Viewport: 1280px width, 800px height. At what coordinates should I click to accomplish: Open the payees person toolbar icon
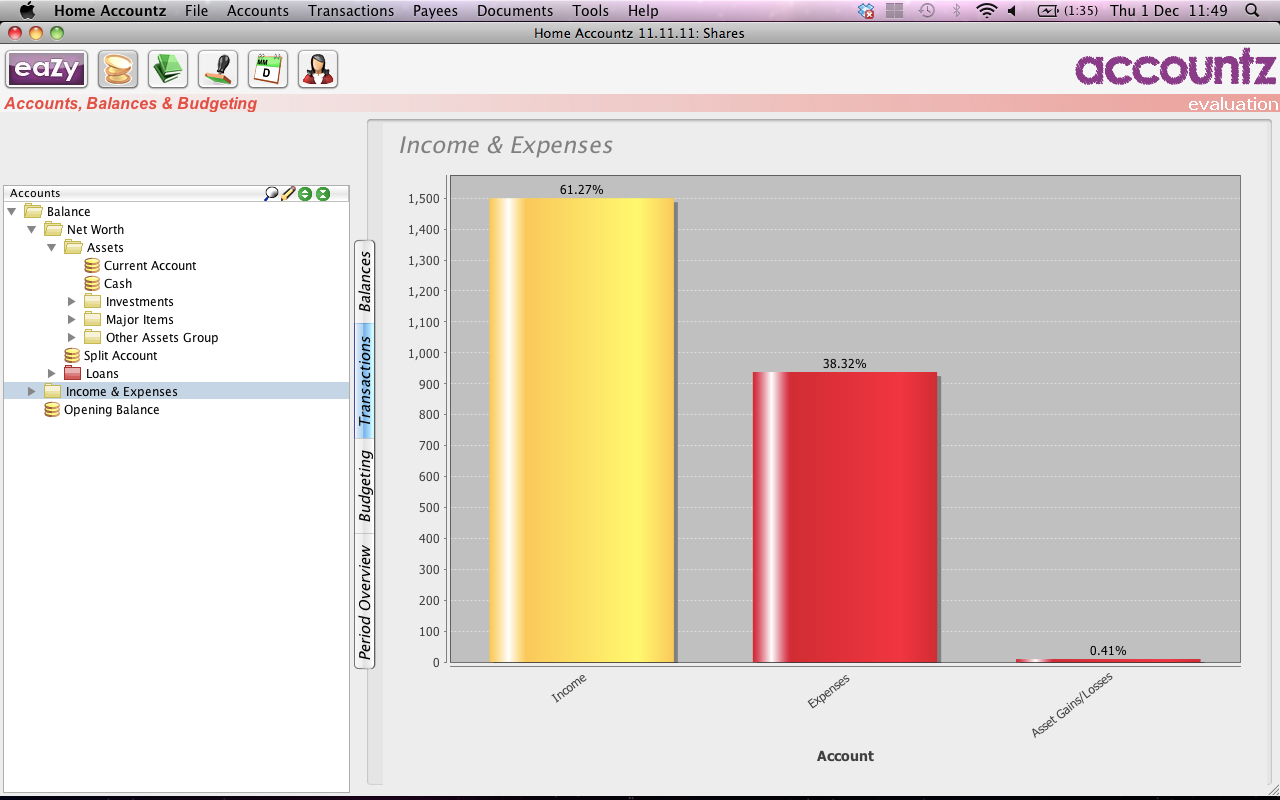(x=318, y=69)
